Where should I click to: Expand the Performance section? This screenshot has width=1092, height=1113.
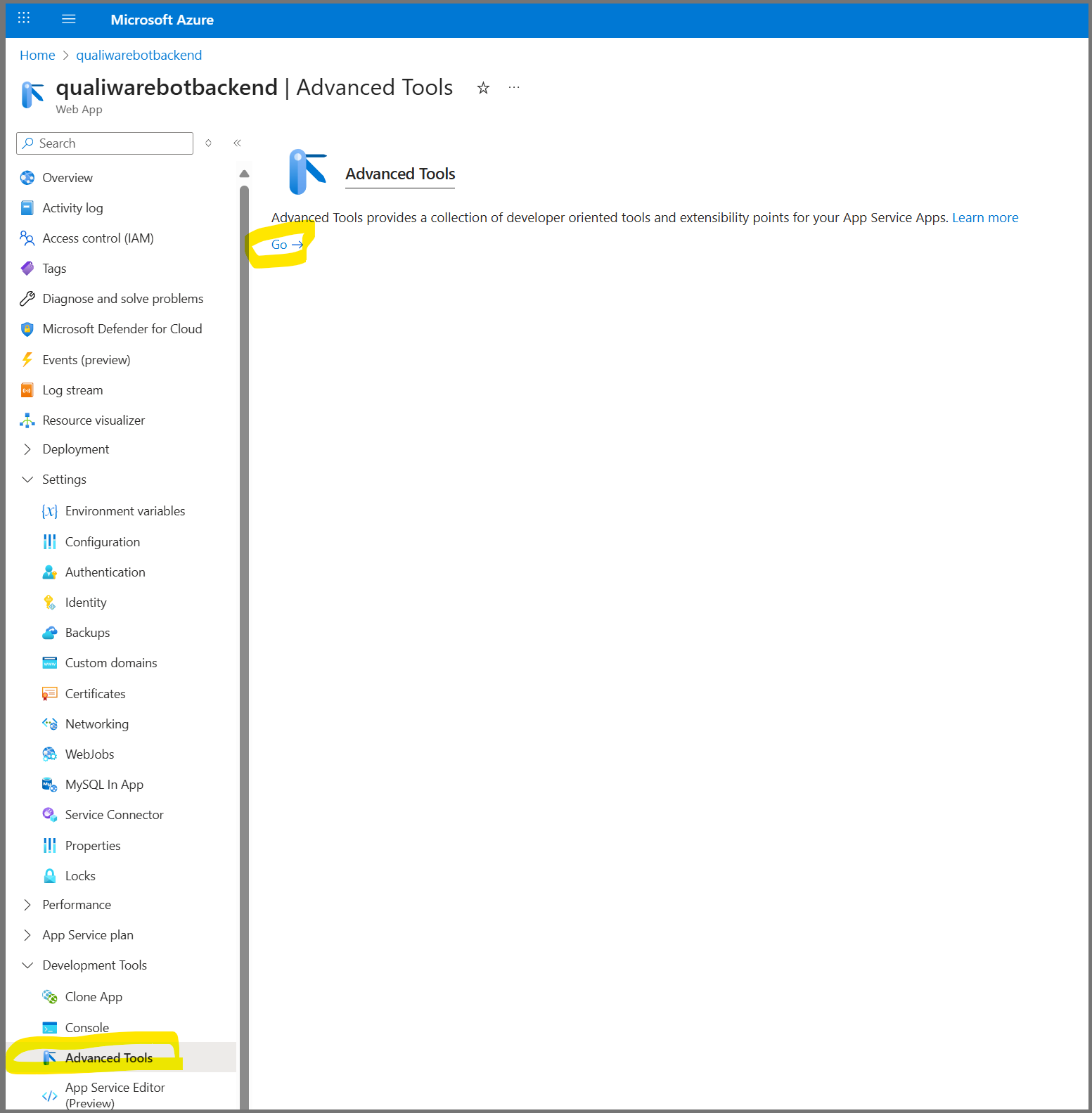point(27,905)
